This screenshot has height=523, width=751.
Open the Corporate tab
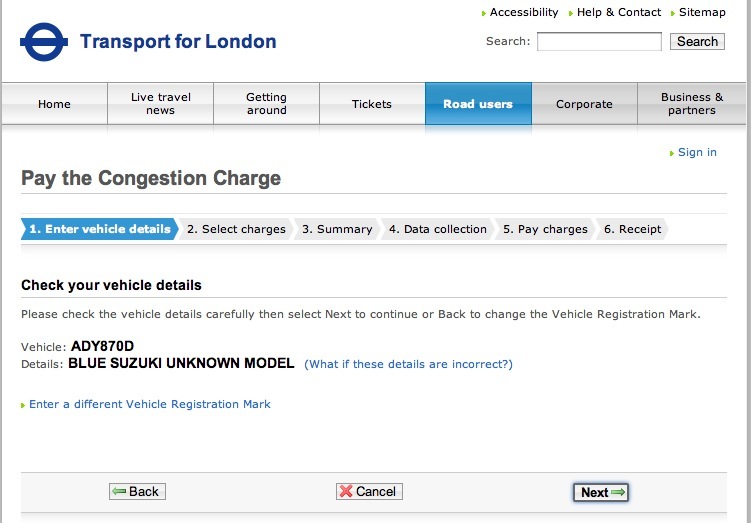[x=584, y=104]
